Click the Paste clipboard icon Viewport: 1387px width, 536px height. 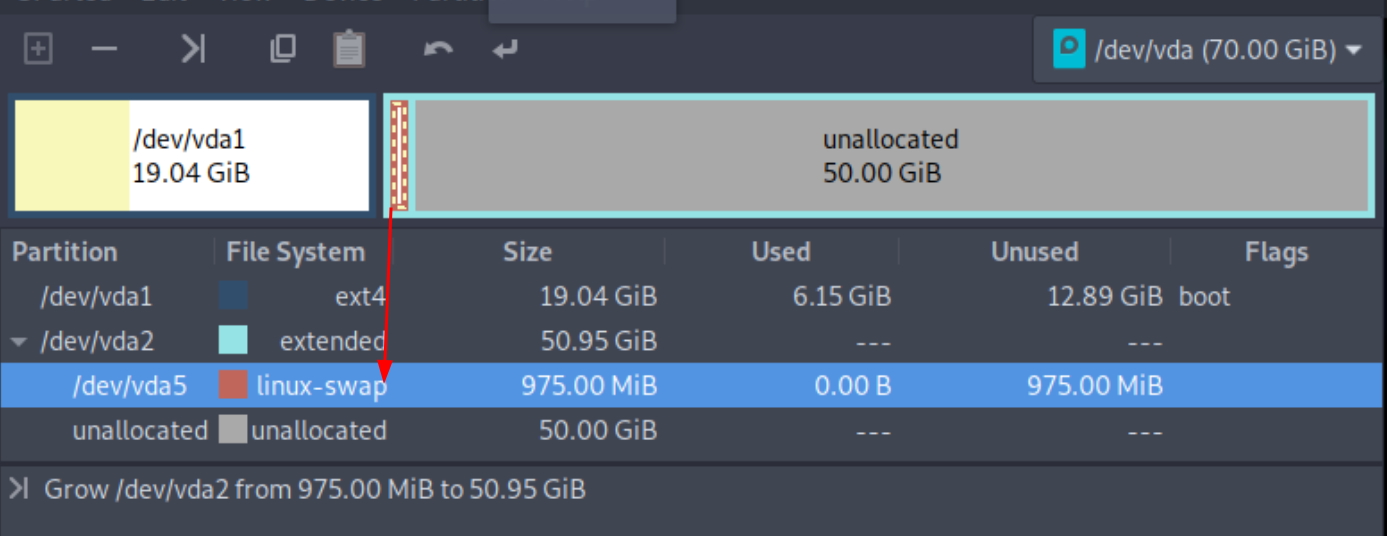tap(349, 48)
